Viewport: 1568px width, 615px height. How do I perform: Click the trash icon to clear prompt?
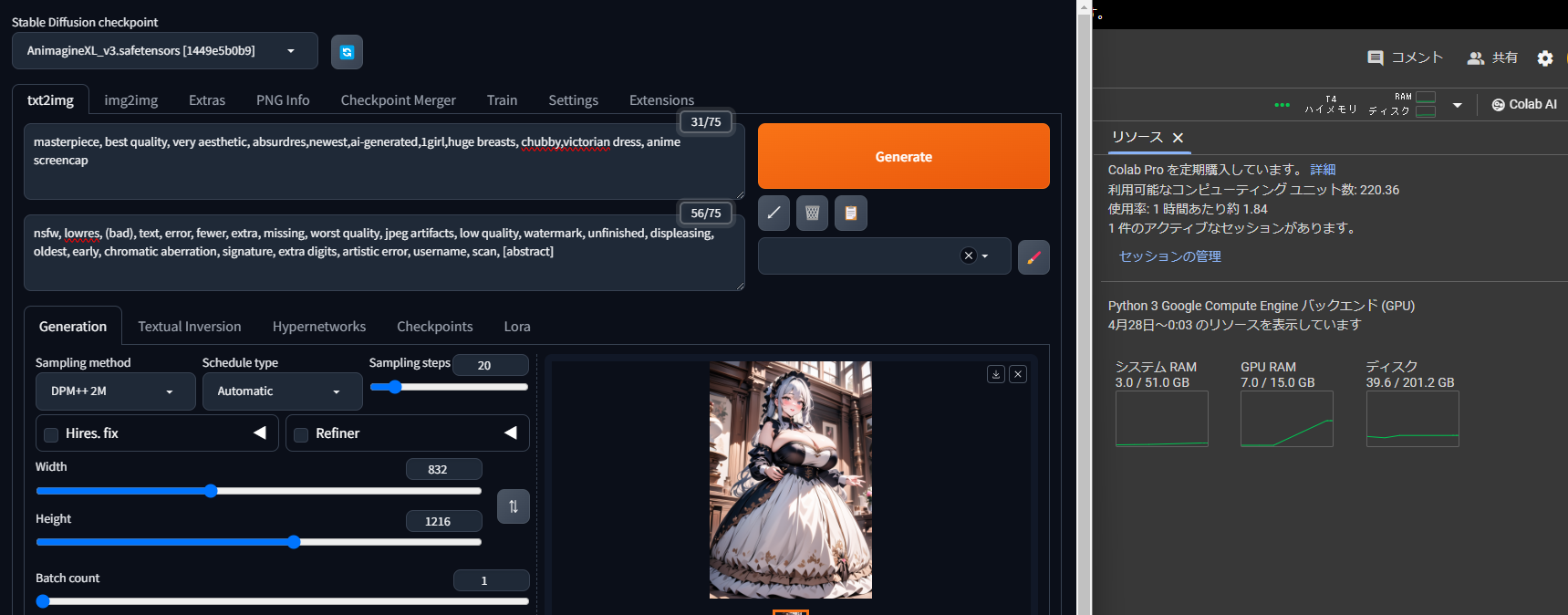point(812,213)
